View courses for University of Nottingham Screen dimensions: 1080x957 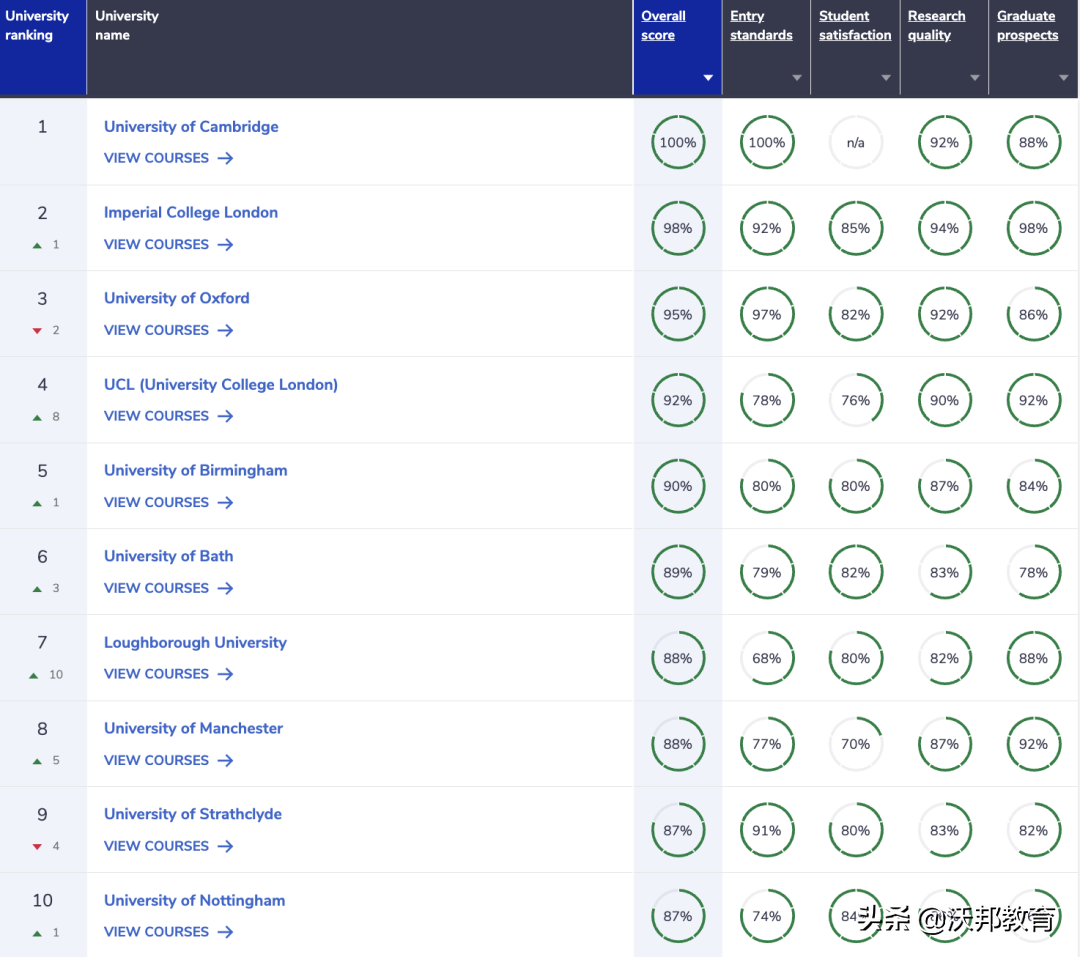(x=168, y=932)
